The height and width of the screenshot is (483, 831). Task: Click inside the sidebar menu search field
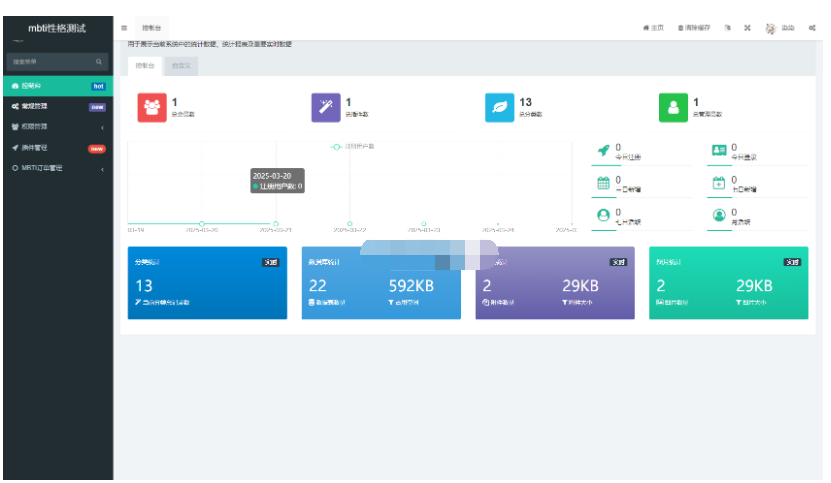(50, 62)
